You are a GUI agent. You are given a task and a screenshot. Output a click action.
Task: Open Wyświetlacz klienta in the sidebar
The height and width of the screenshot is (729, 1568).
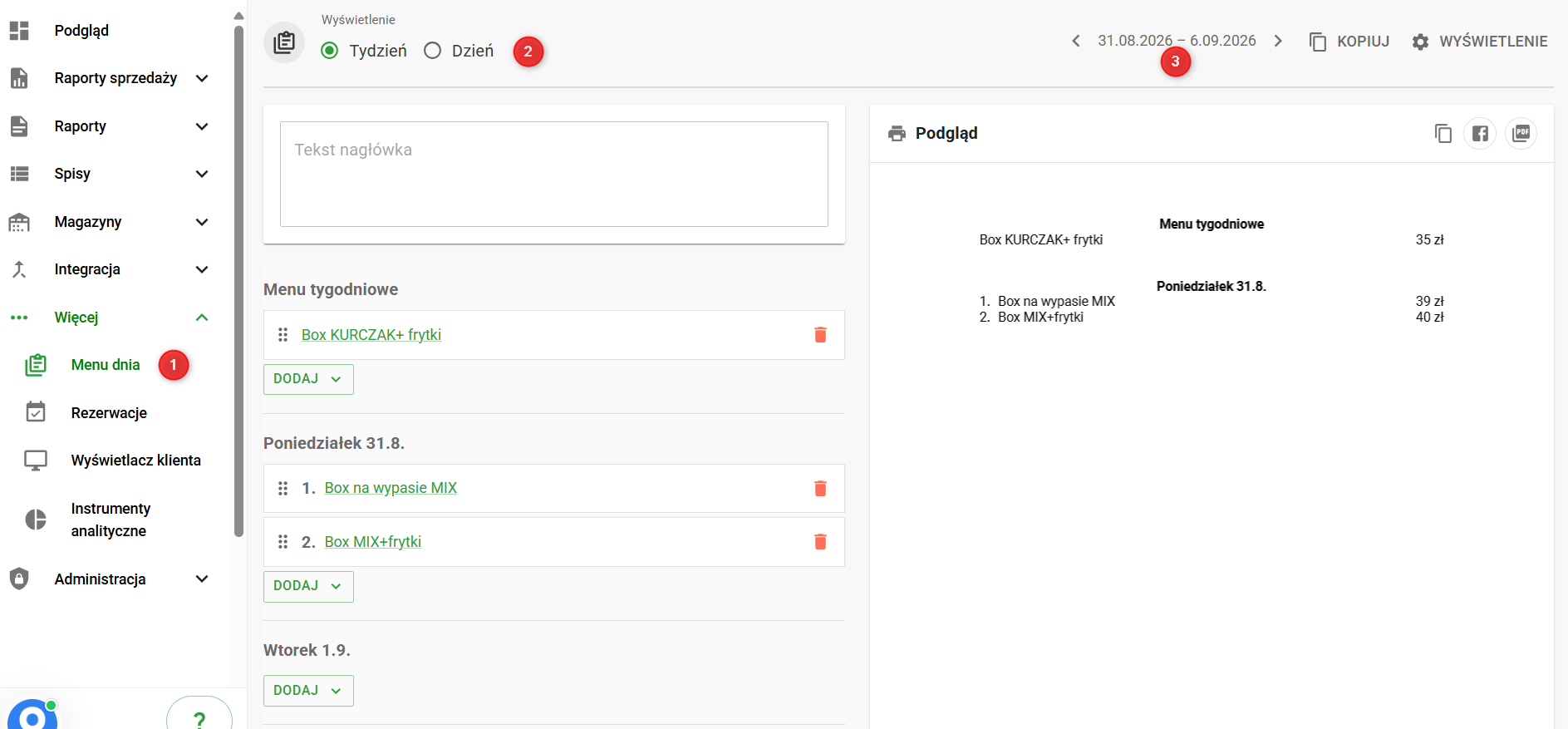[135, 461]
